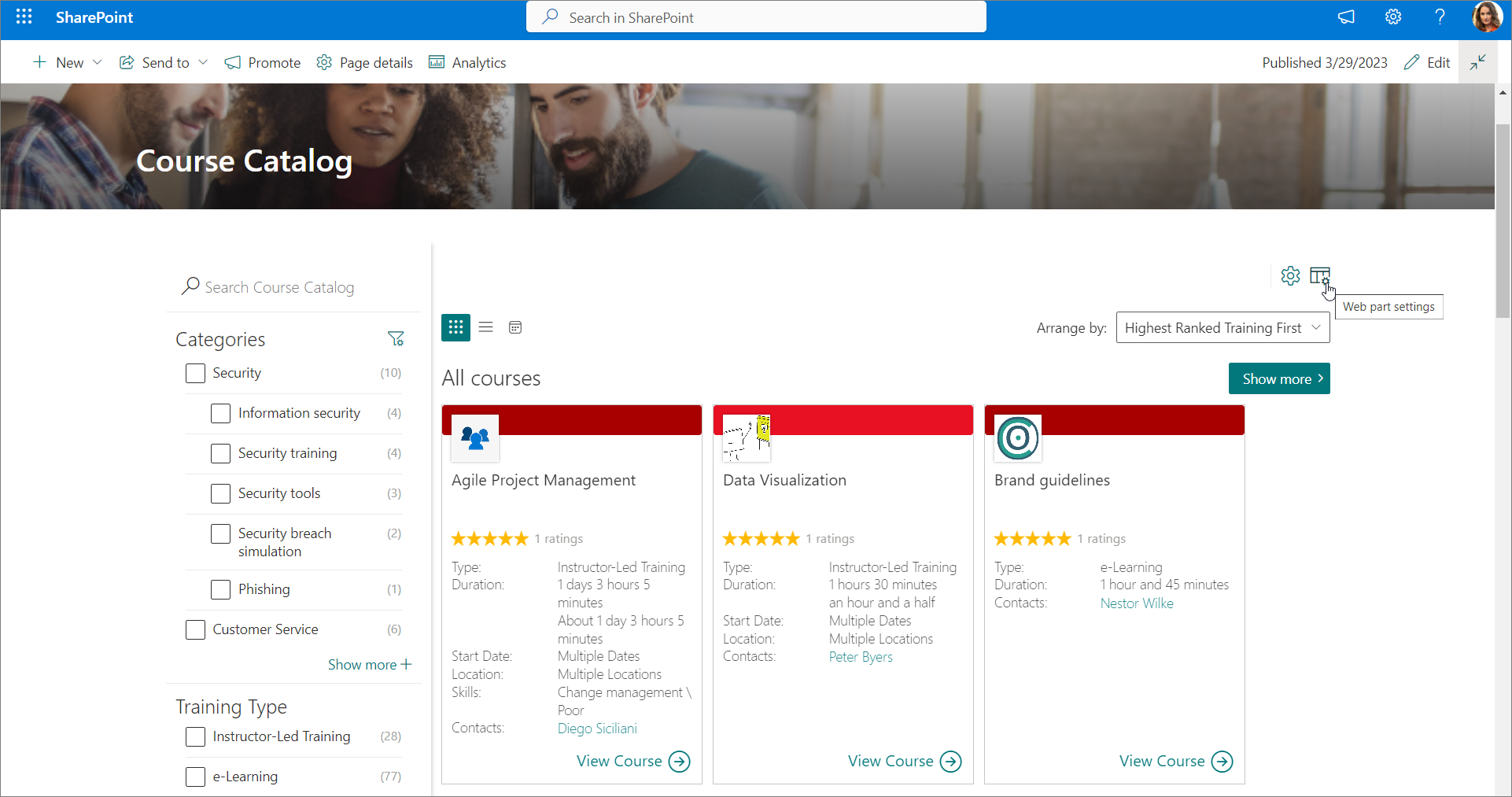Clear filters icon next to Categories
The image size is (1512, 797).
coord(396,339)
